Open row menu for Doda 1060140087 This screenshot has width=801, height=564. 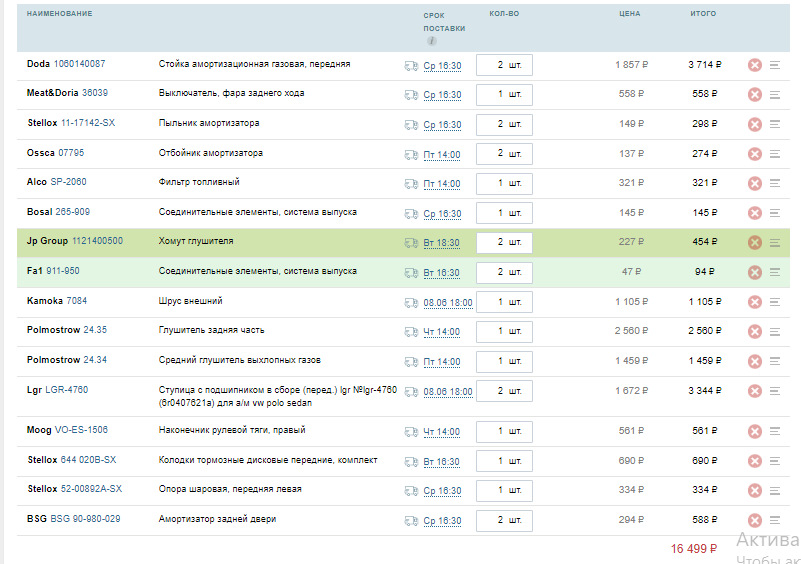[775, 65]
